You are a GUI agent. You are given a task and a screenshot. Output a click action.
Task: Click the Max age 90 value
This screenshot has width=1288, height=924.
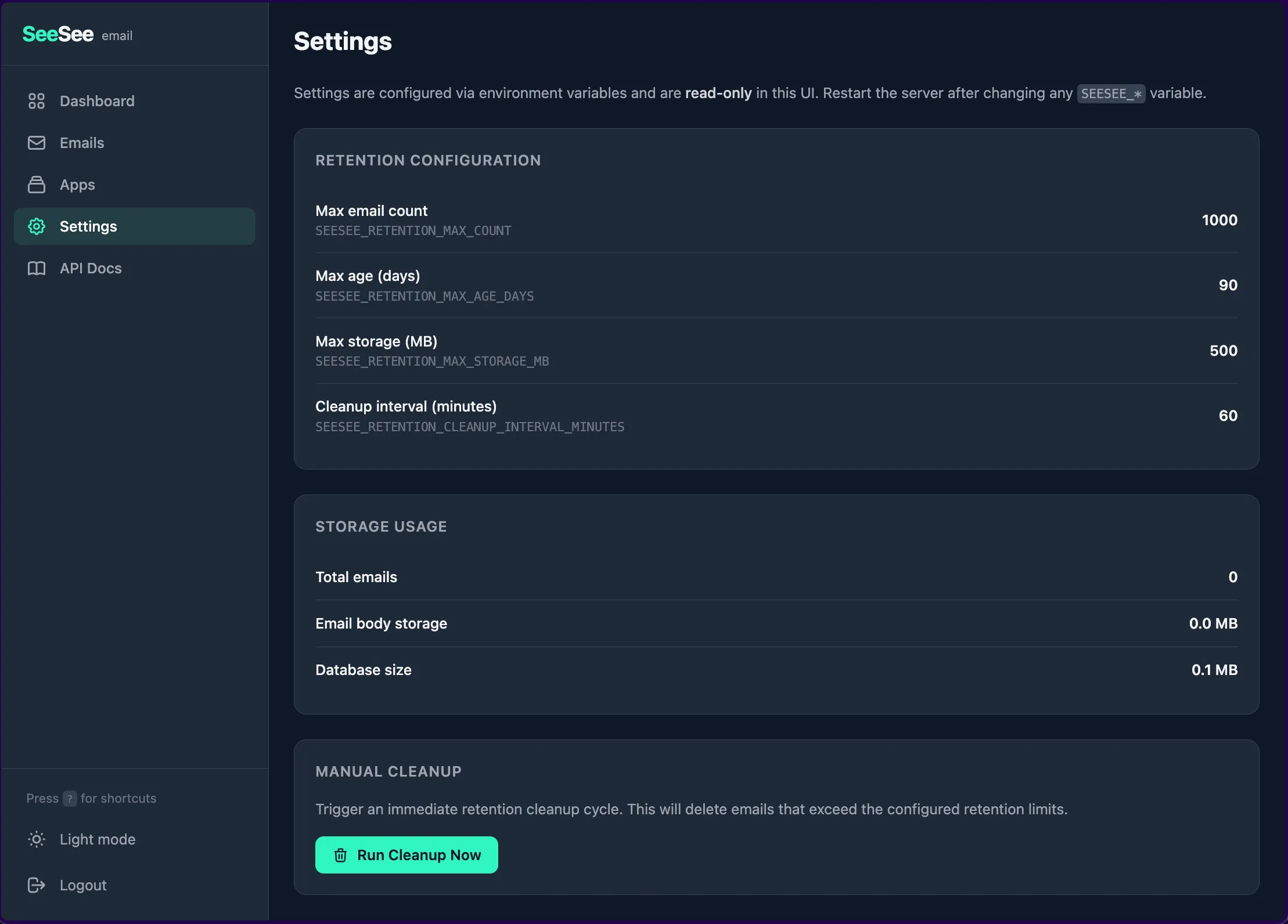click(x=1227, y=284)
